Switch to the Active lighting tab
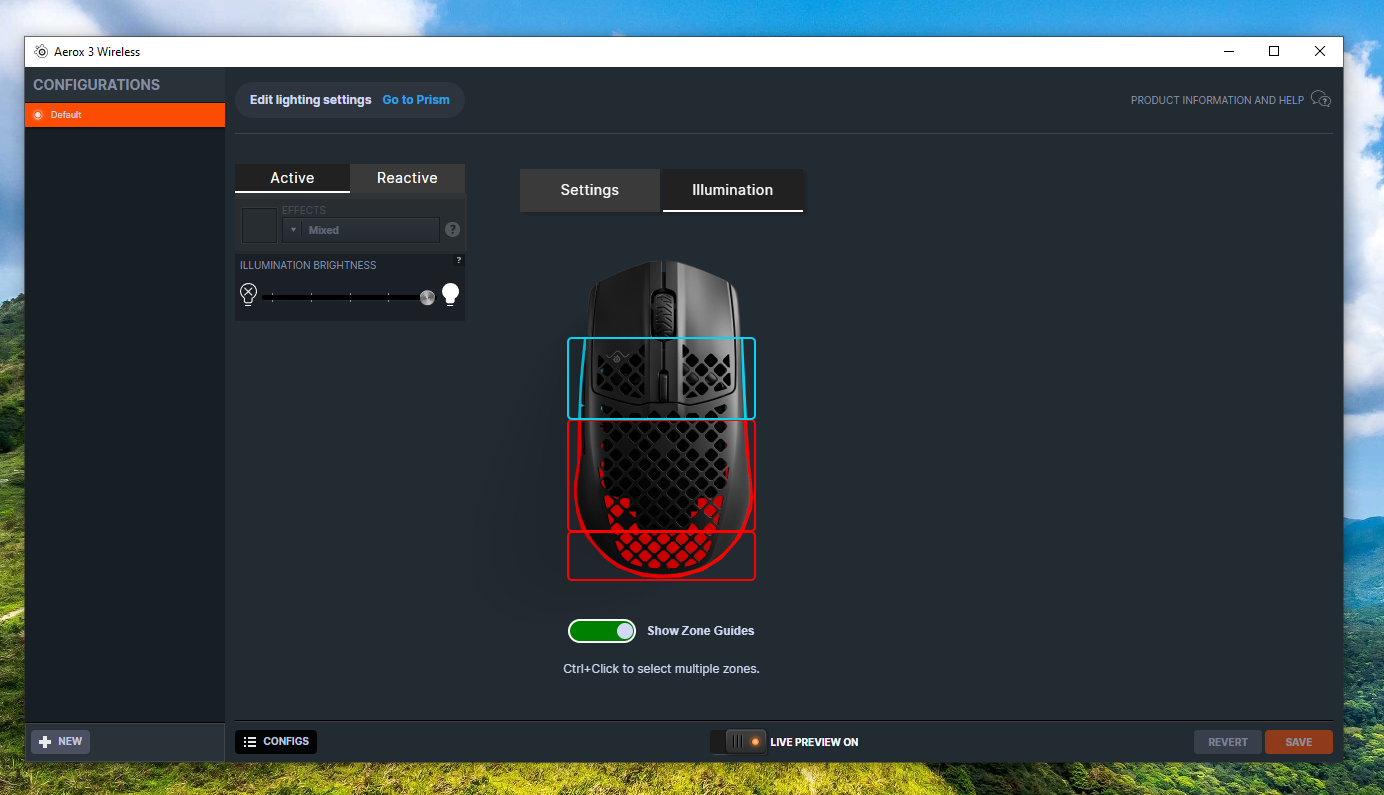 coord(292,178)
